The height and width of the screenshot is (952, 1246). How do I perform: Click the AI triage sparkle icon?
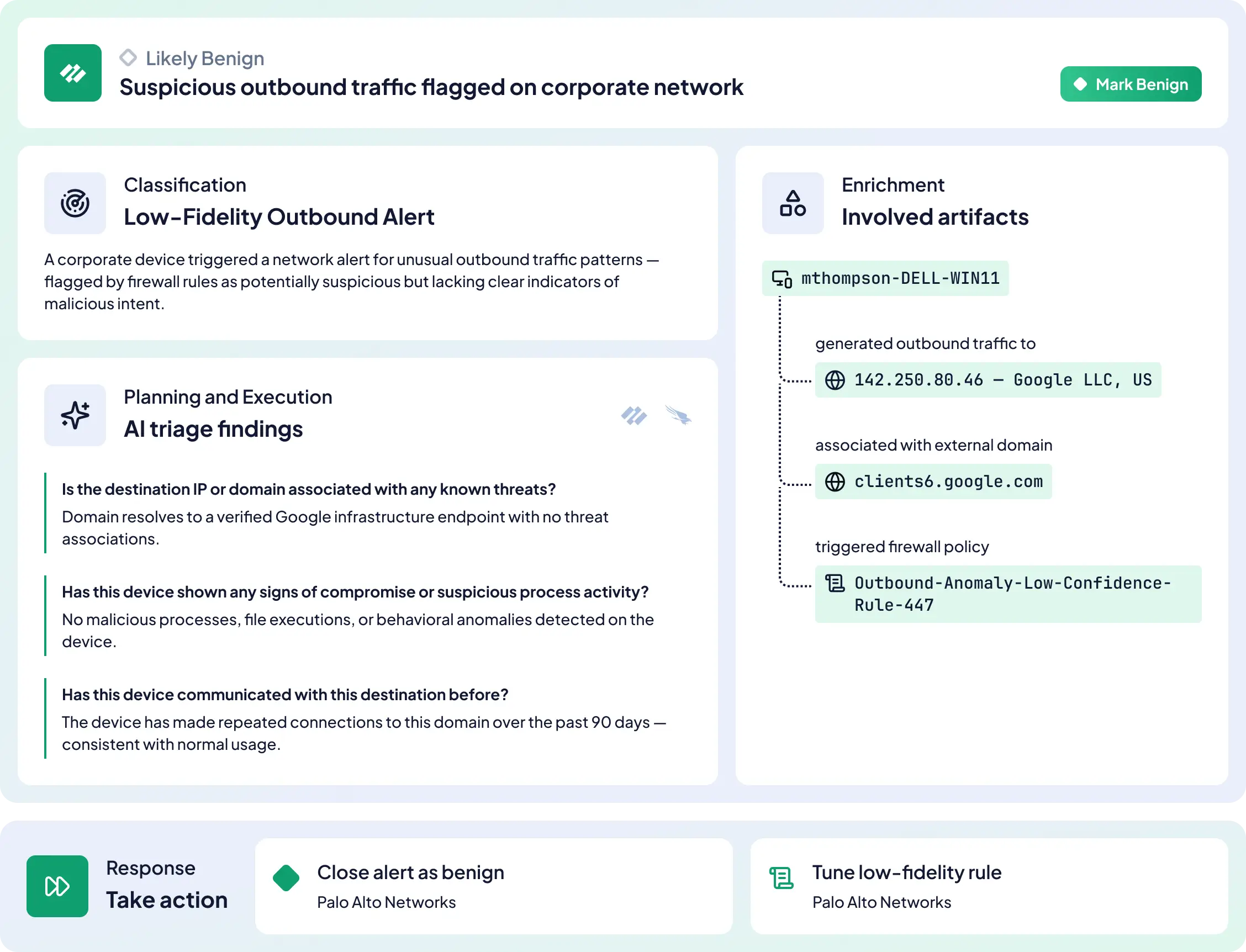[75, 415]
